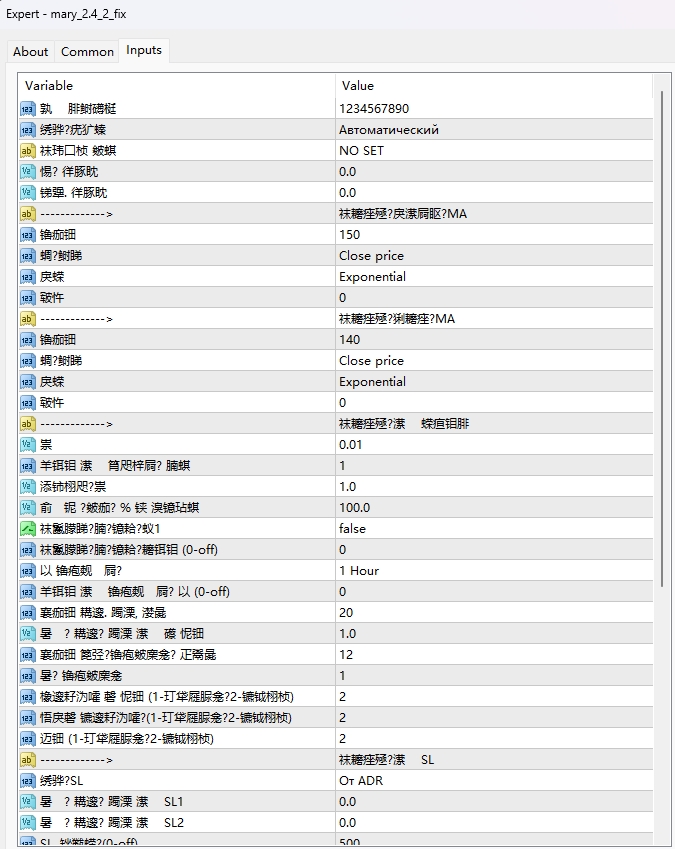Click the integer icon in the 140 row
The width and height of the screenshot is (675, 849).
click(28, 339)
